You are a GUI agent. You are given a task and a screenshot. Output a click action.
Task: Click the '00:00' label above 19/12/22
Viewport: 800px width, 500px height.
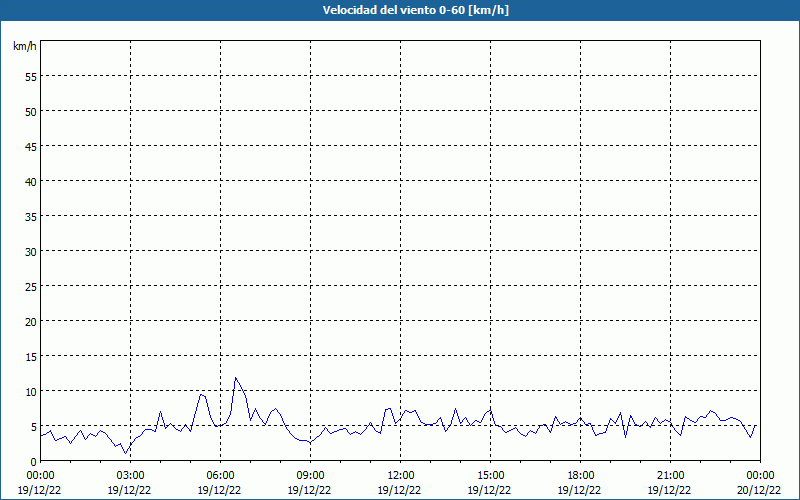point(40,476)
